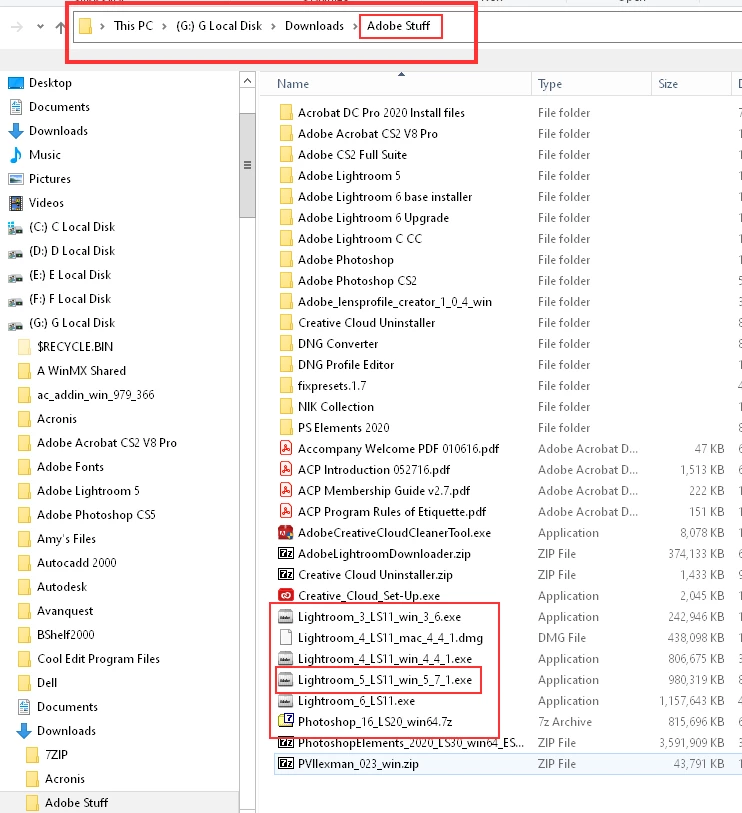Click the 980,319 KB size cell

click(696, 680)
